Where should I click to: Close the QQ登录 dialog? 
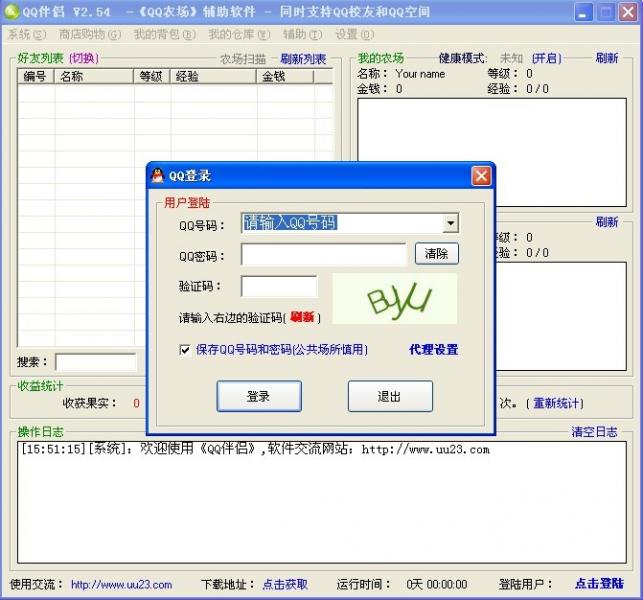(x=481, y=176)
